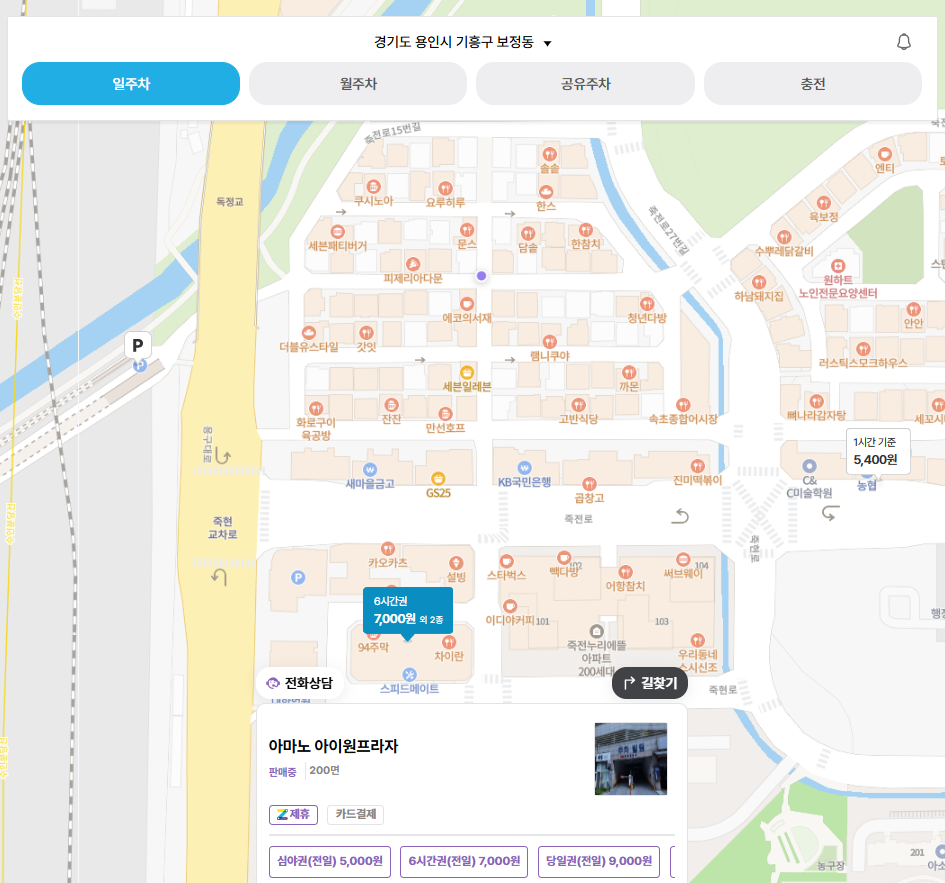Click the 카드결제 badge
Viewport: 945px width, 883px height.
(x=356, y=814)
